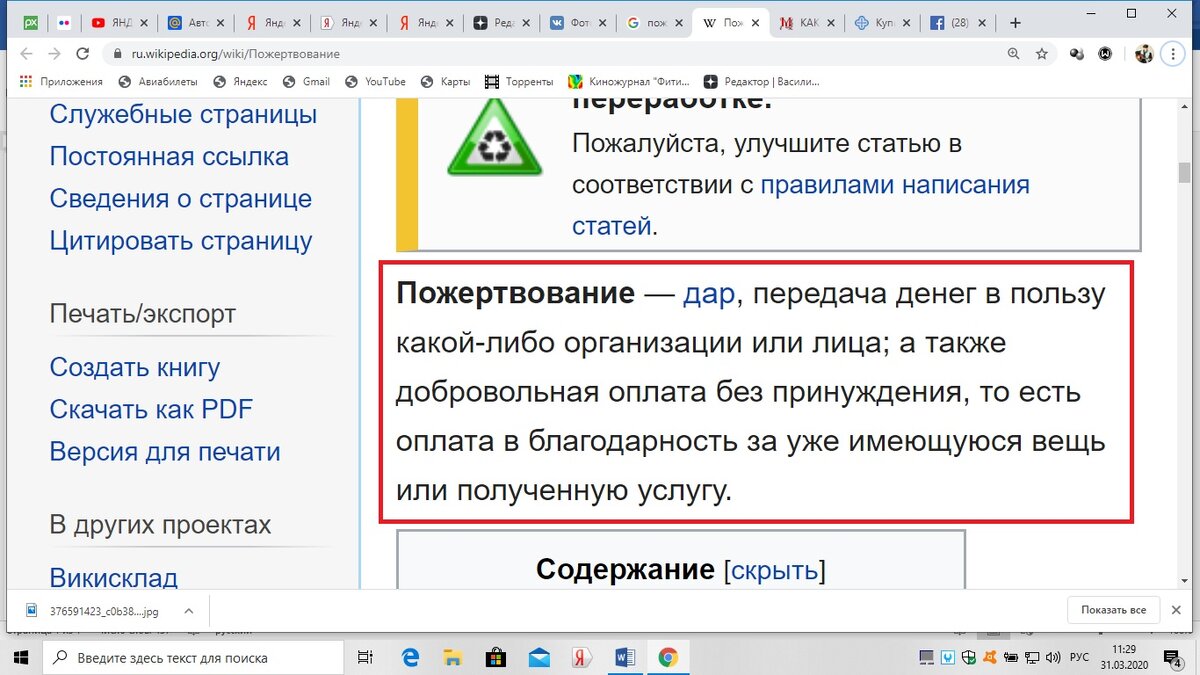Open the Avast antivirus tray icon
Viewport: 1200px width, 675px height.
990,657
